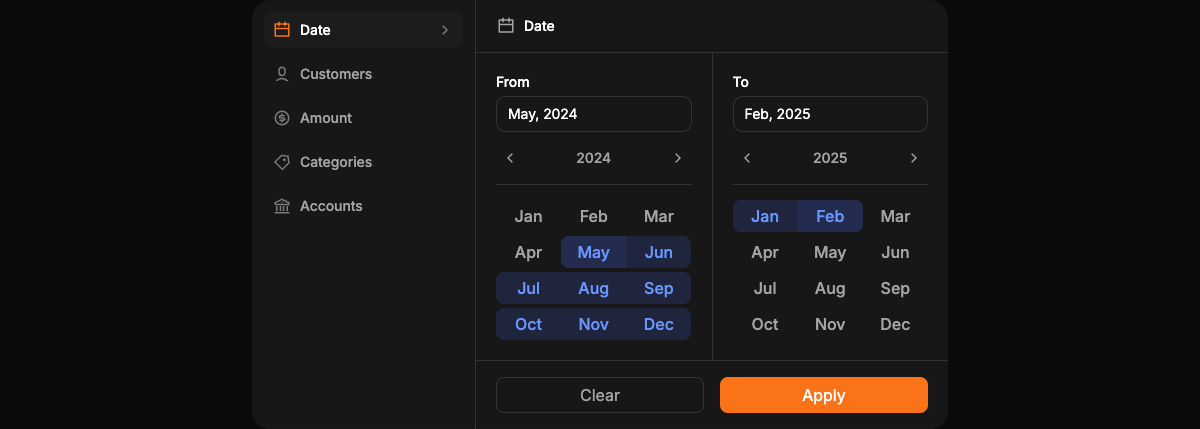Pick Dec in the To calendar

[895, 324]
